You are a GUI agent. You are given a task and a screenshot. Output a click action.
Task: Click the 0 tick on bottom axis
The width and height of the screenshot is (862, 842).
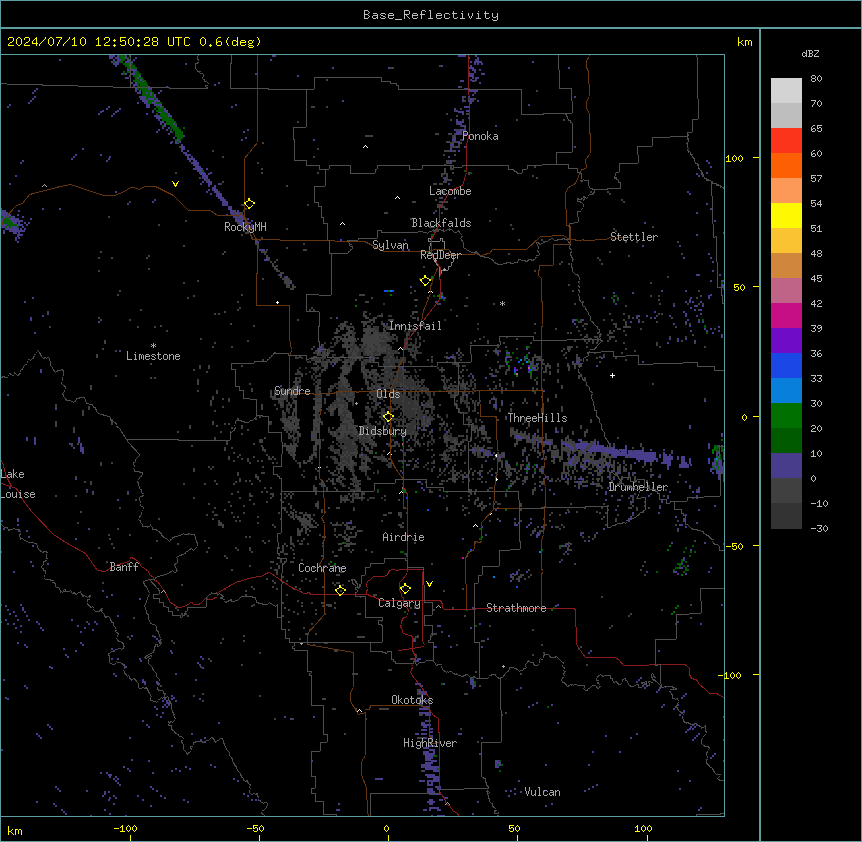[x=386, y=828]
